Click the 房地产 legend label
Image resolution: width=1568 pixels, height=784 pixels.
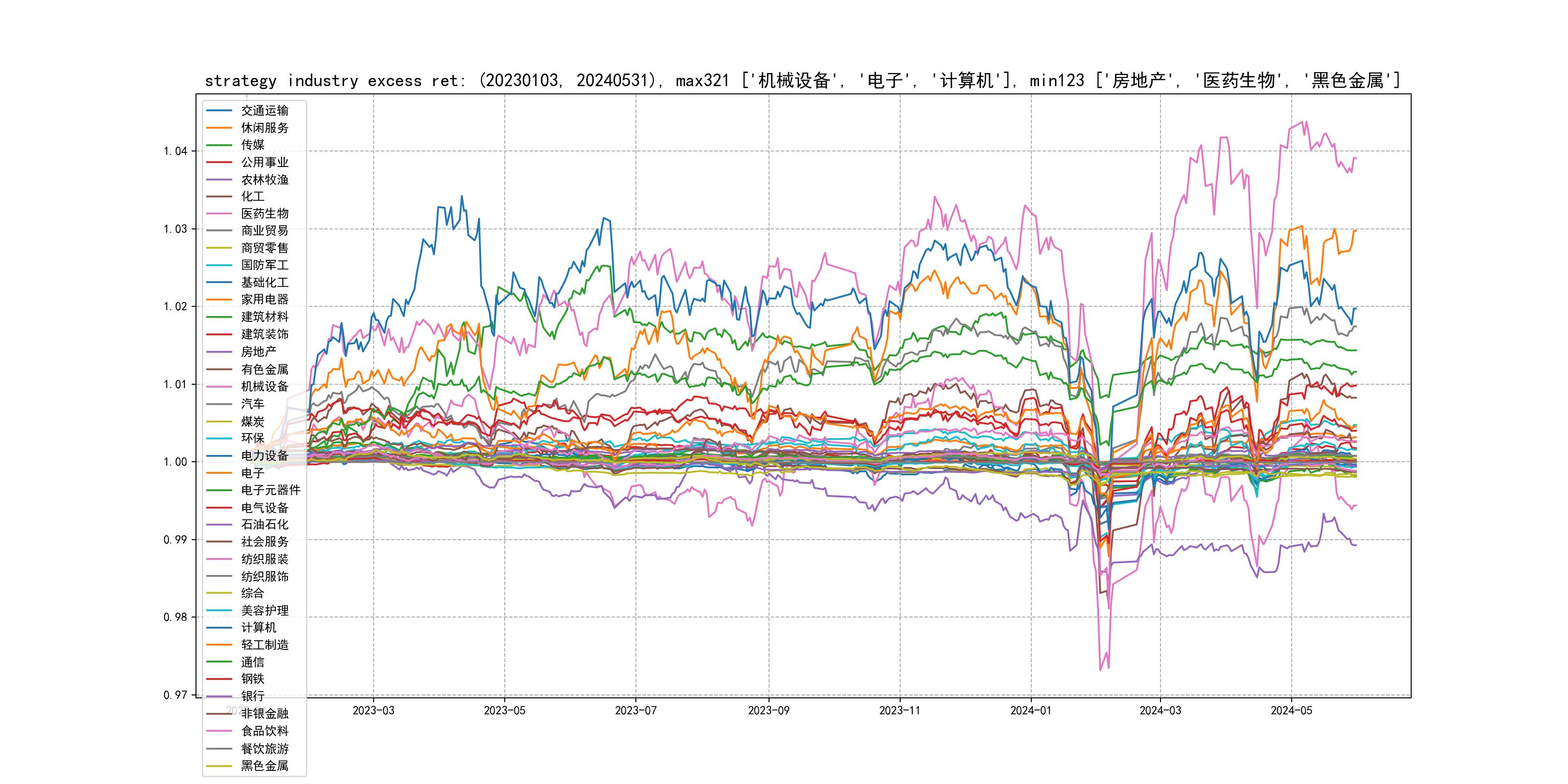258,352
